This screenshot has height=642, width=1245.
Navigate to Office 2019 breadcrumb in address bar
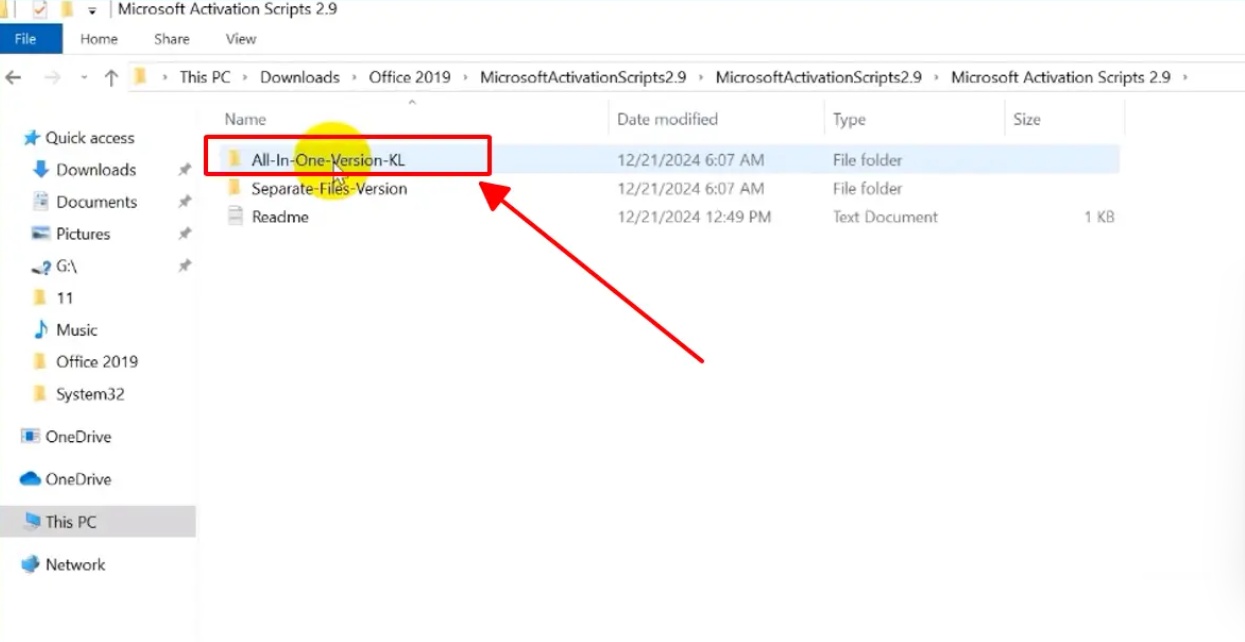tap(410, 77)
